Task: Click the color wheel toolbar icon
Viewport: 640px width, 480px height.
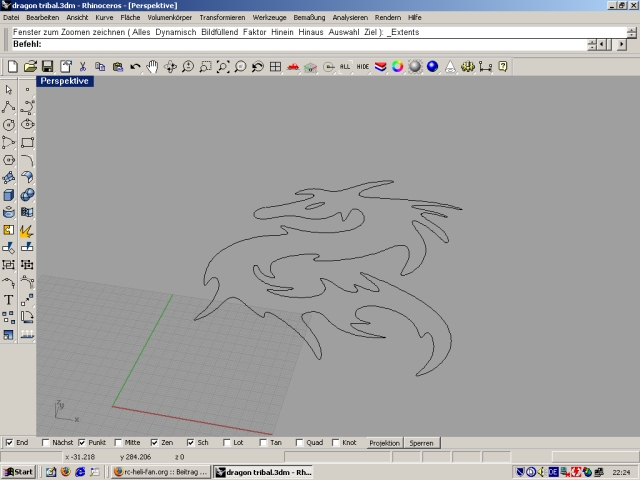Action: coord(397,67)
